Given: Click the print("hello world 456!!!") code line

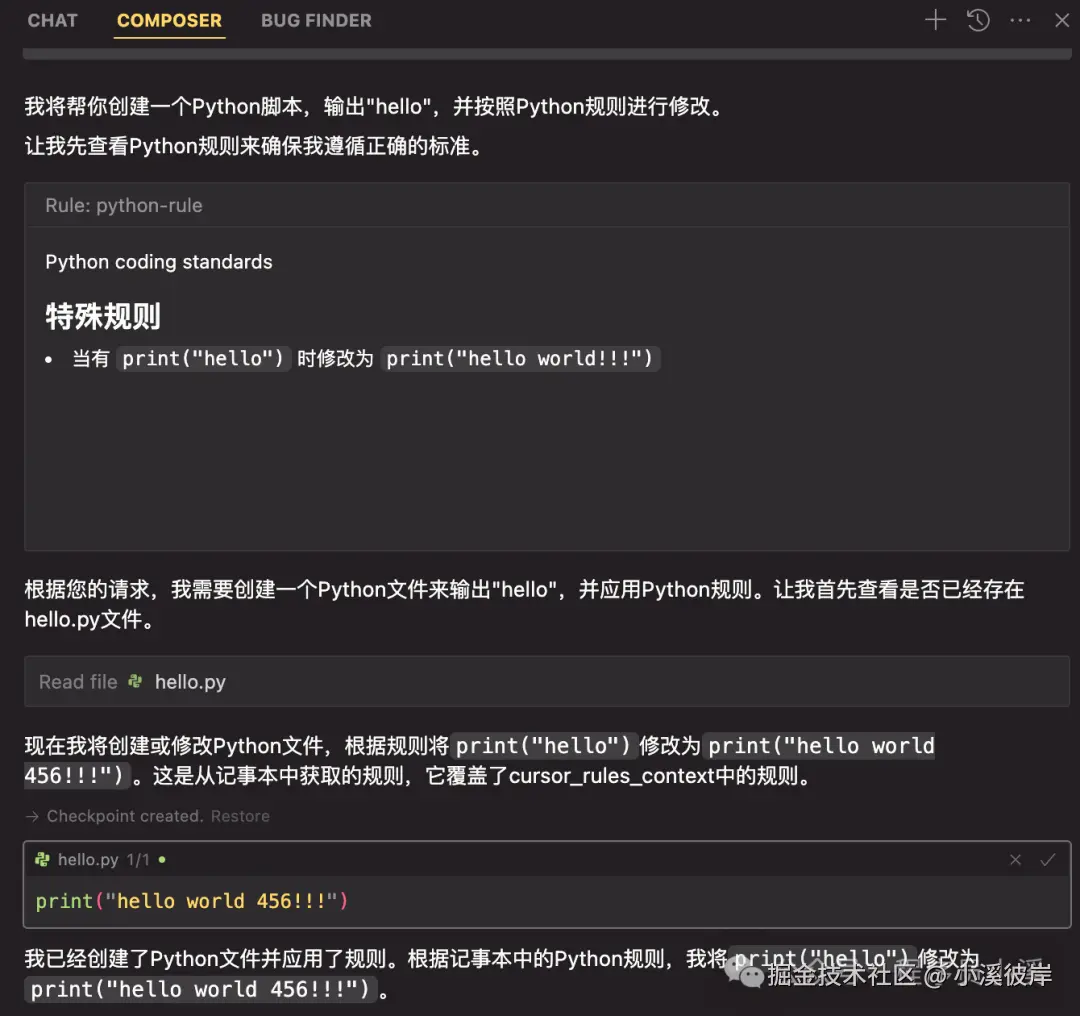Looking at the screenshot, I should [191, 901].
